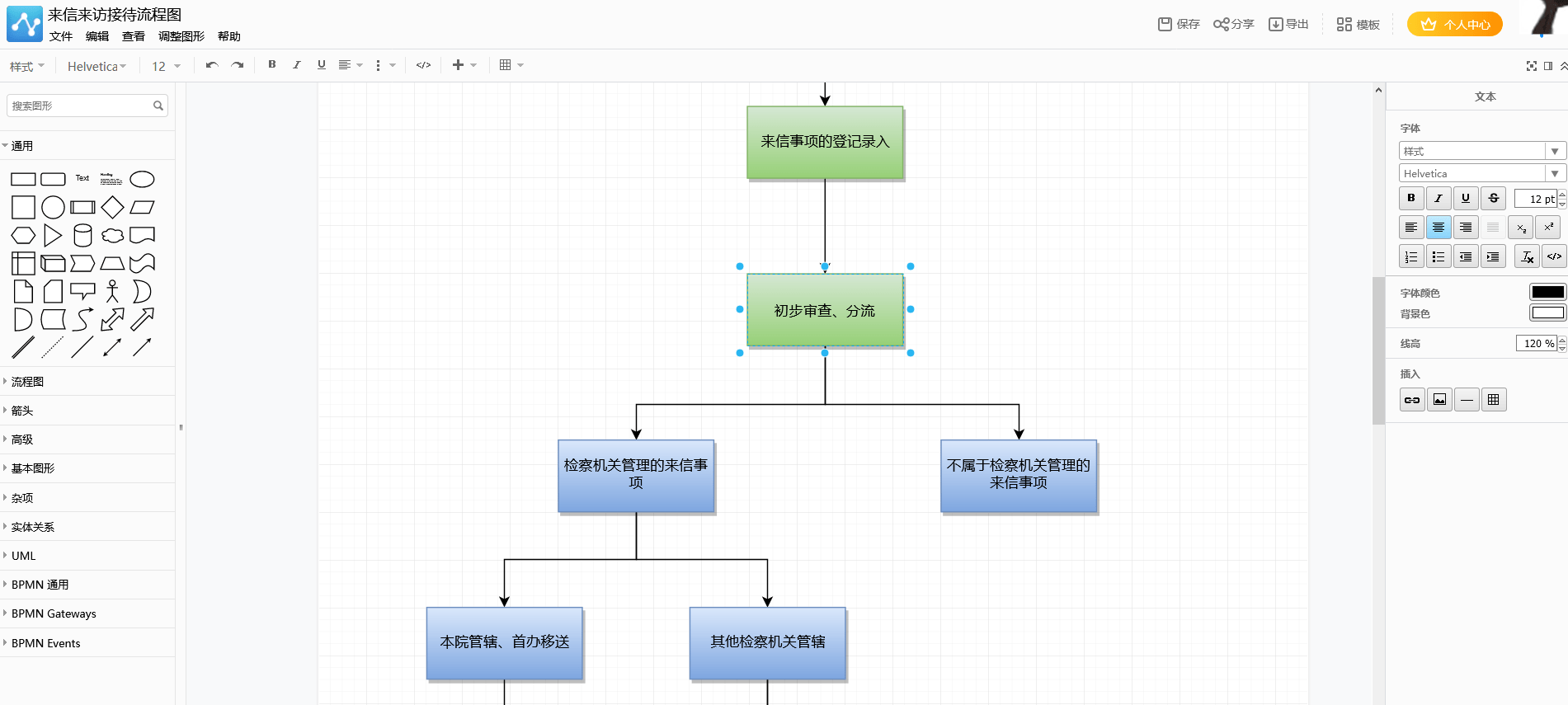
Task: Open the 调整图形 menu
Action: coord(181,36)
